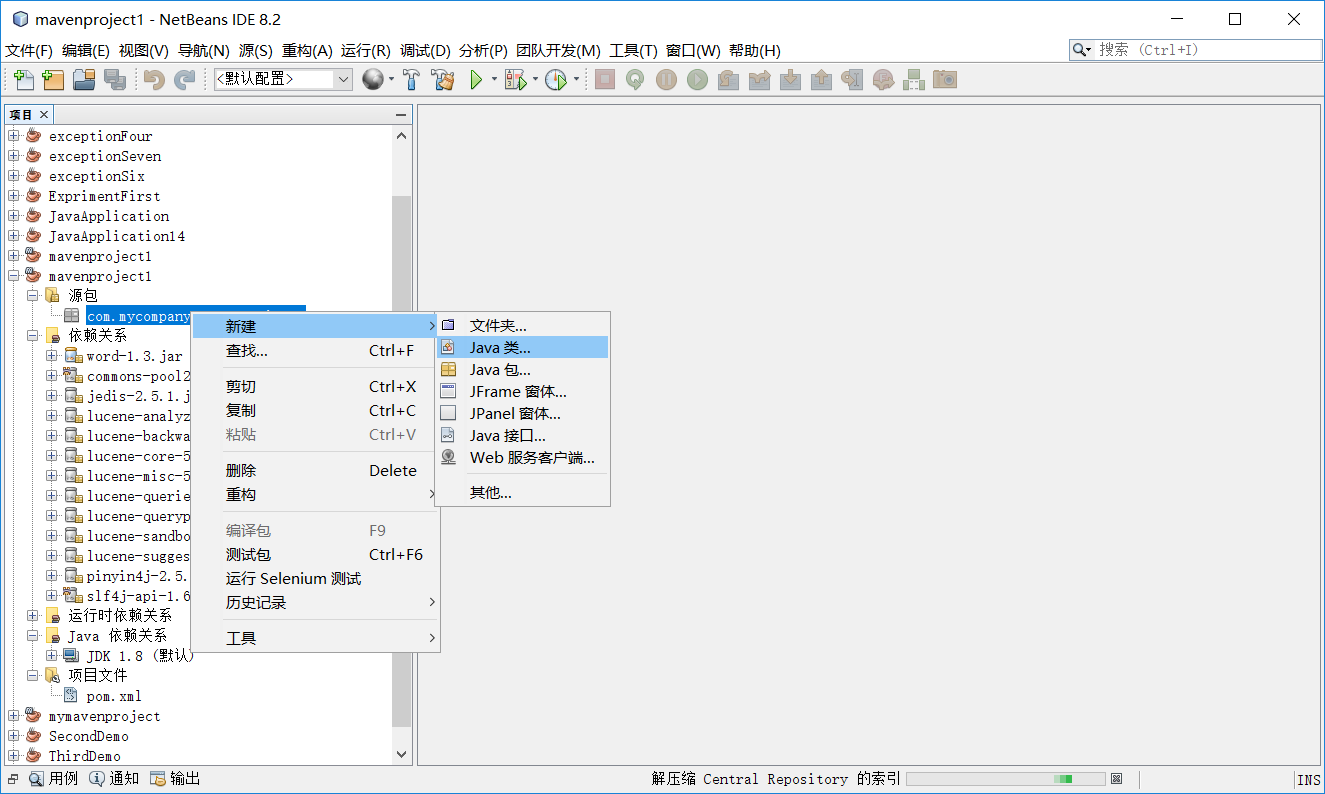Click the Continue debugger icon
1325x794 pixels.
tap(697, 80)
